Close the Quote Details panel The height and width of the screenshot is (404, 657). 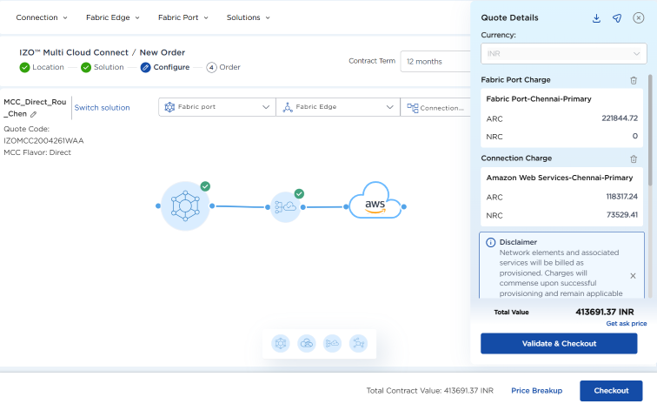638,18
